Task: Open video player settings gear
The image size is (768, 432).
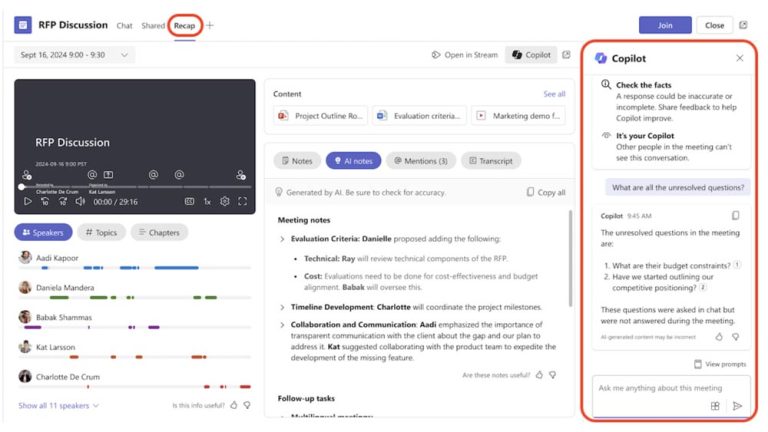Action: [225, 201]
